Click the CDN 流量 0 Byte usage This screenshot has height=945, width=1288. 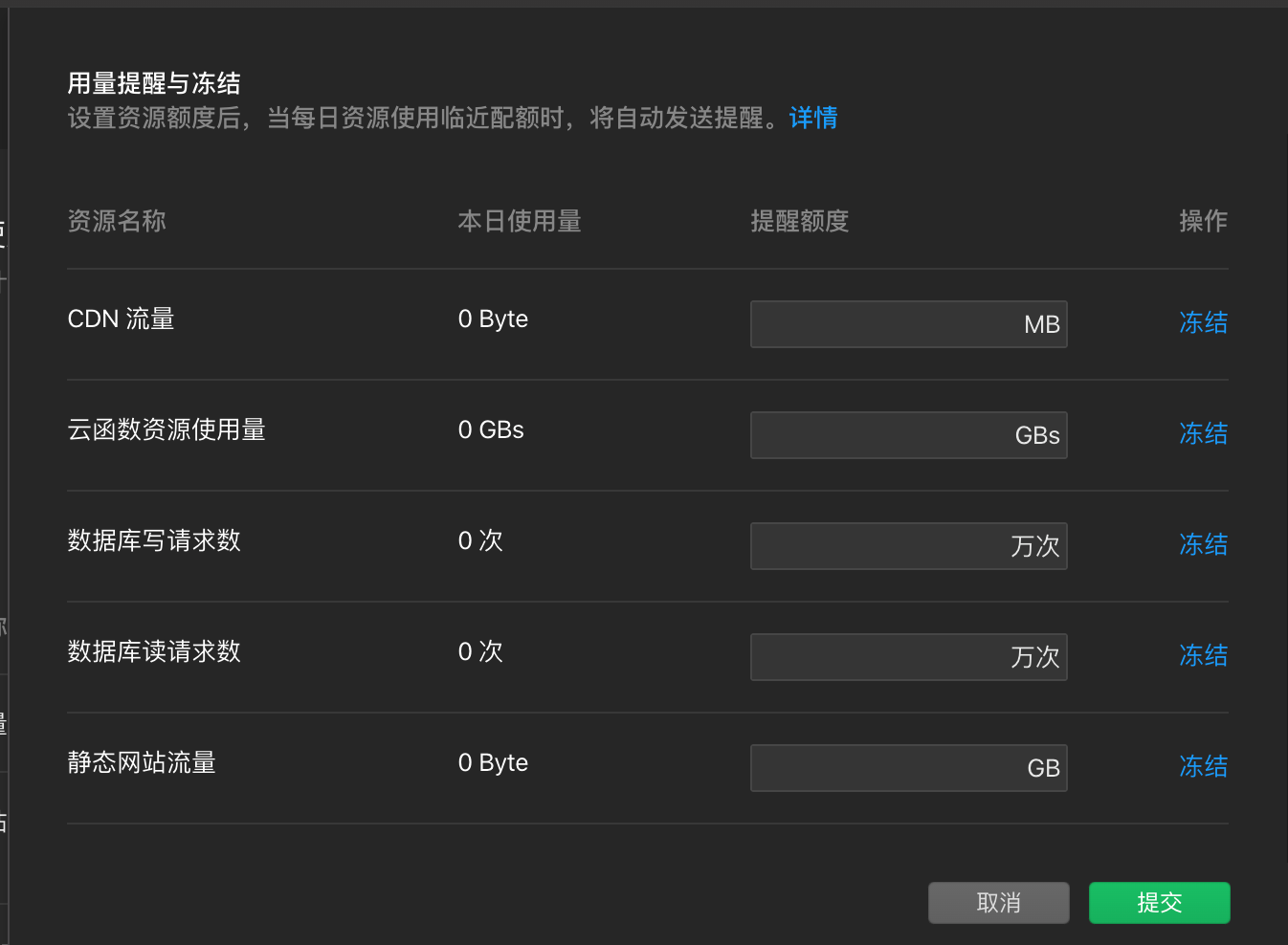pos(493,319)
